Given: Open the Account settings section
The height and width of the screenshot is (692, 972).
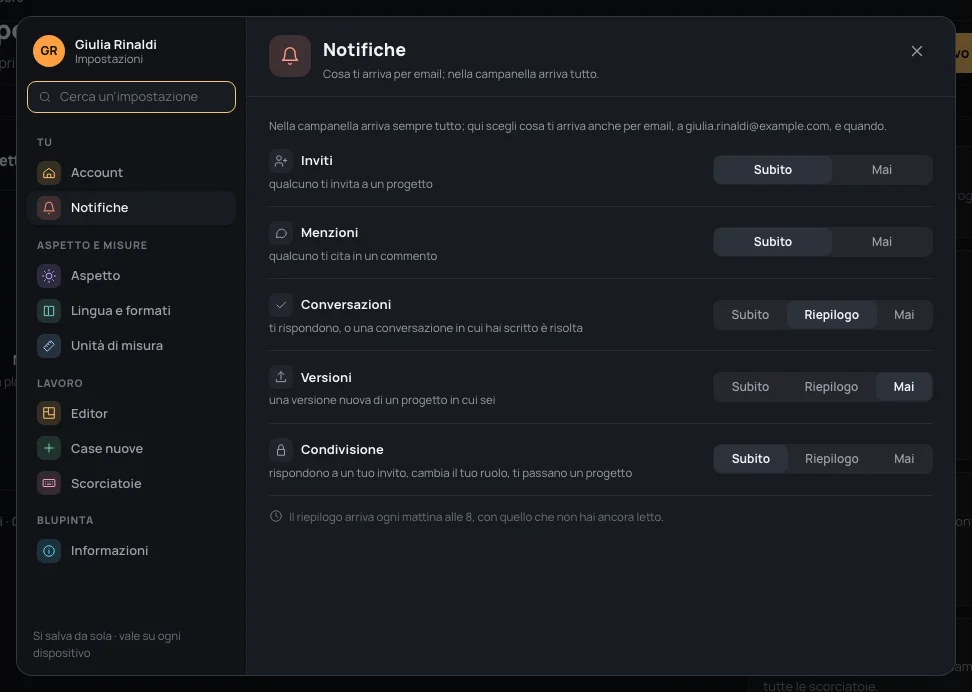Looking at the screenshot, I should 131,173.
